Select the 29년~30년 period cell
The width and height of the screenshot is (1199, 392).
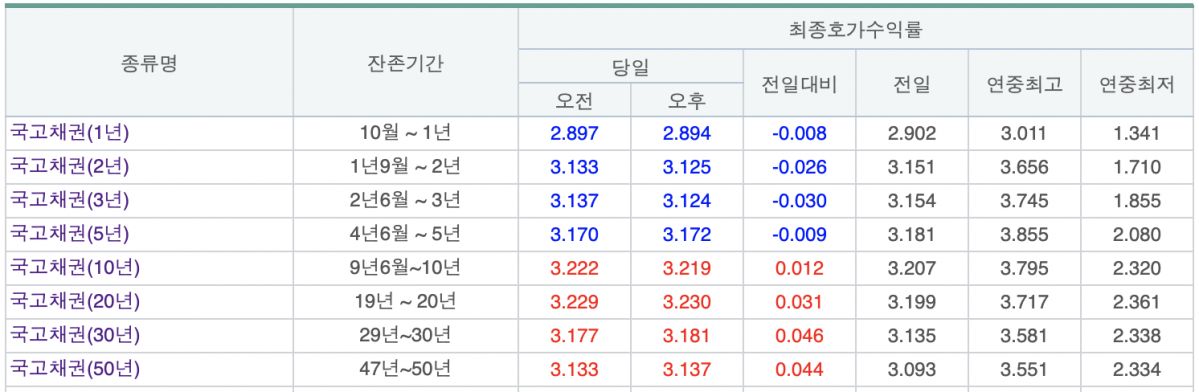(405, 335)
